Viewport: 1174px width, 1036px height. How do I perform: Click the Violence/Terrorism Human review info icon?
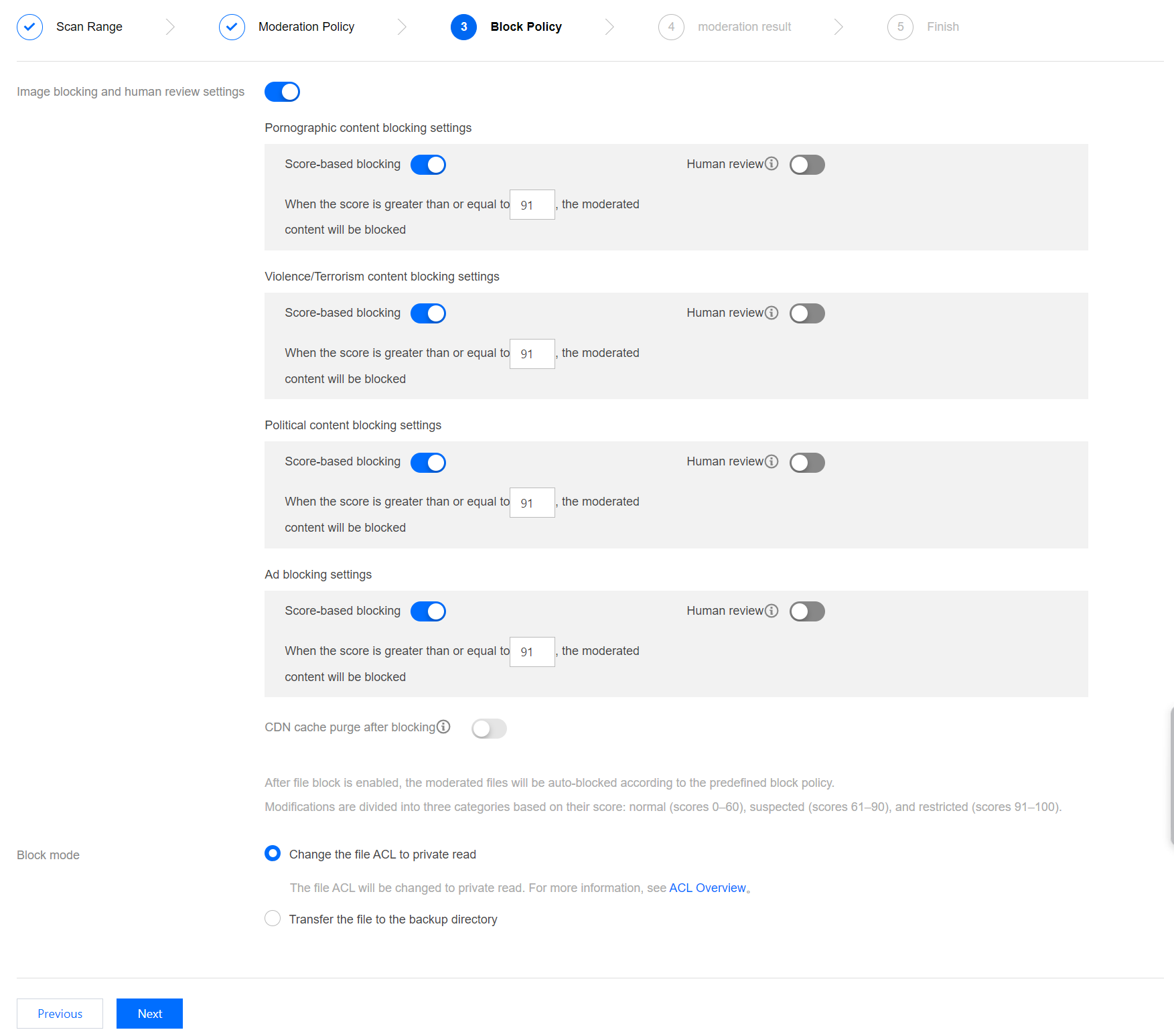point(772,313)
